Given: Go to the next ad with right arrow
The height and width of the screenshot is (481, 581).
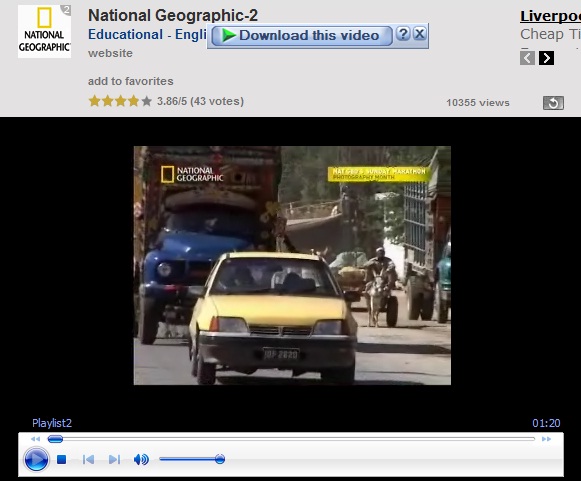Looking at the screenshot, I should [x=547, y=58].
